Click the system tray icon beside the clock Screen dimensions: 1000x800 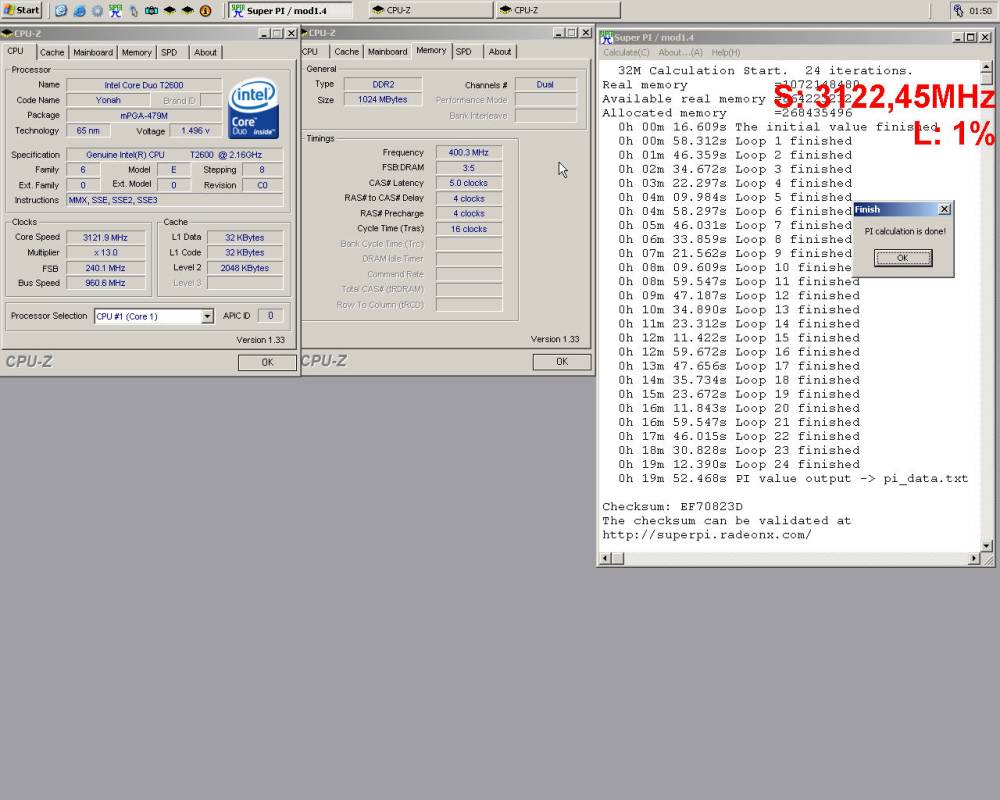pyautogui.click(x=958, y=10)
